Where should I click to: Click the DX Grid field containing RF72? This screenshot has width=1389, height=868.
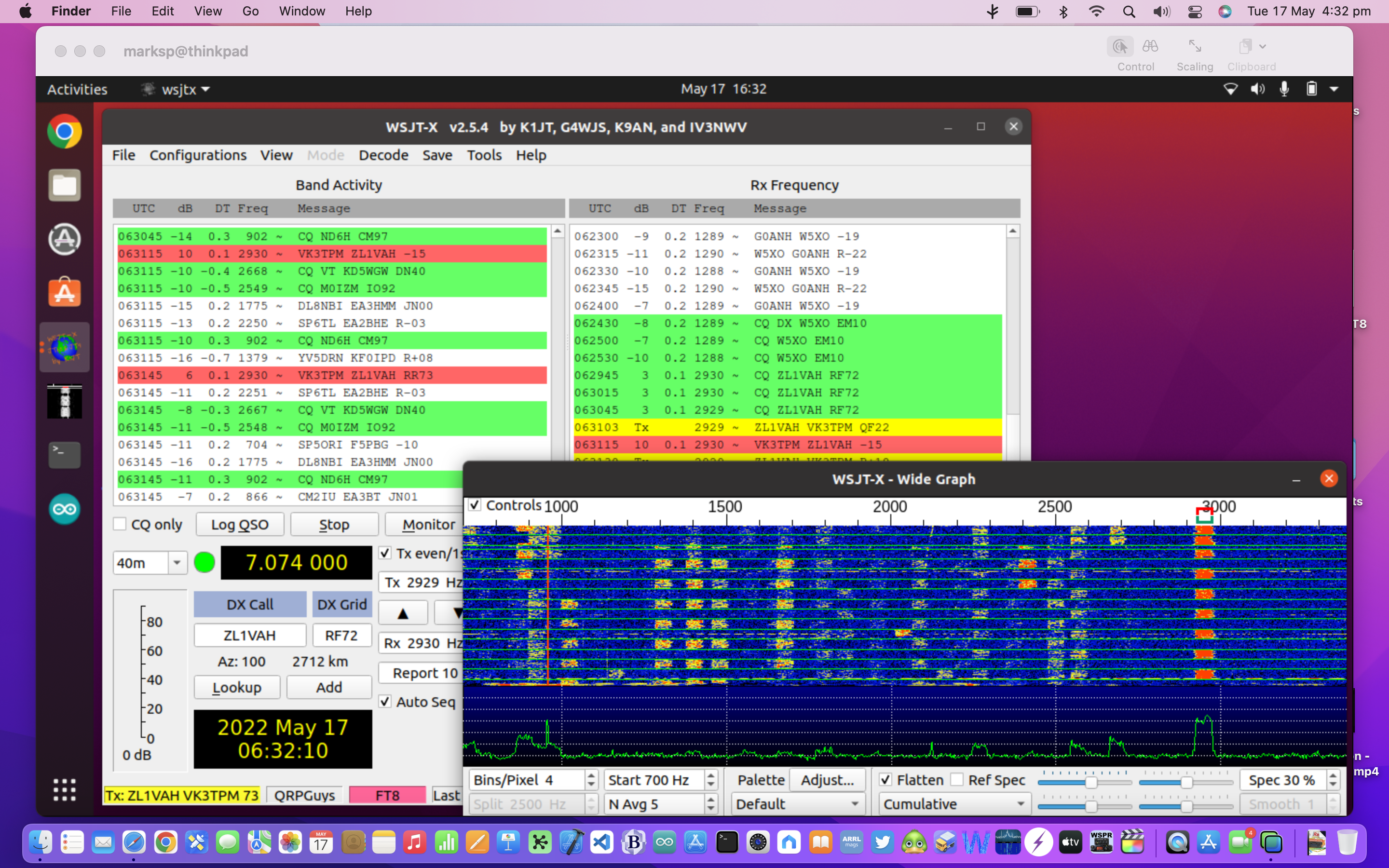coord(341,635)
